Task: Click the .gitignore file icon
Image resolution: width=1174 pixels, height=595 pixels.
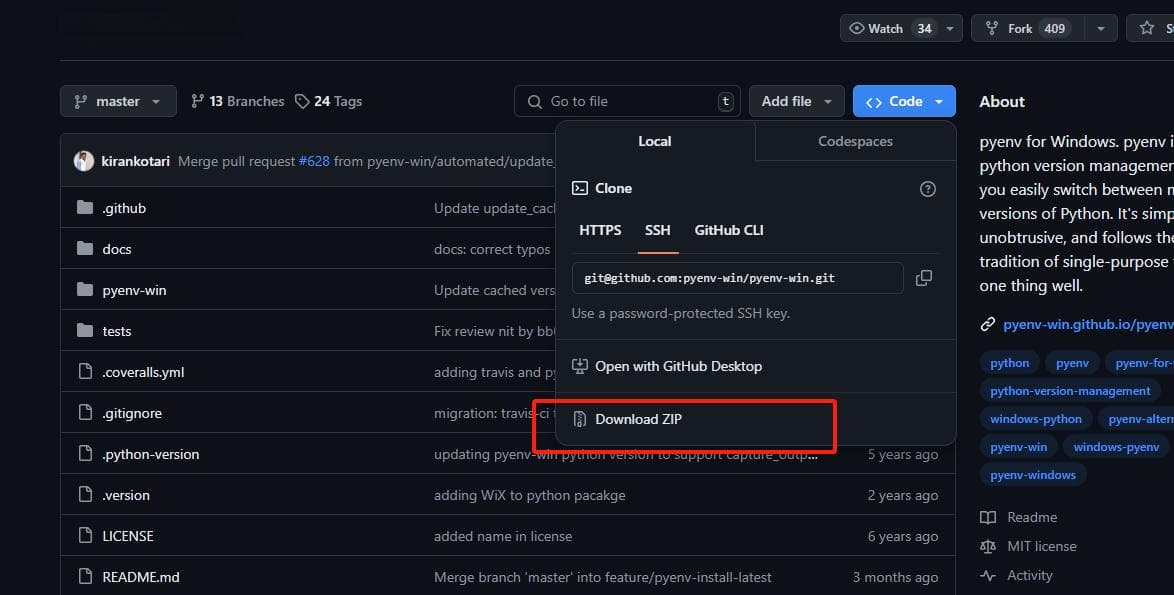Action: click(85, 413)
